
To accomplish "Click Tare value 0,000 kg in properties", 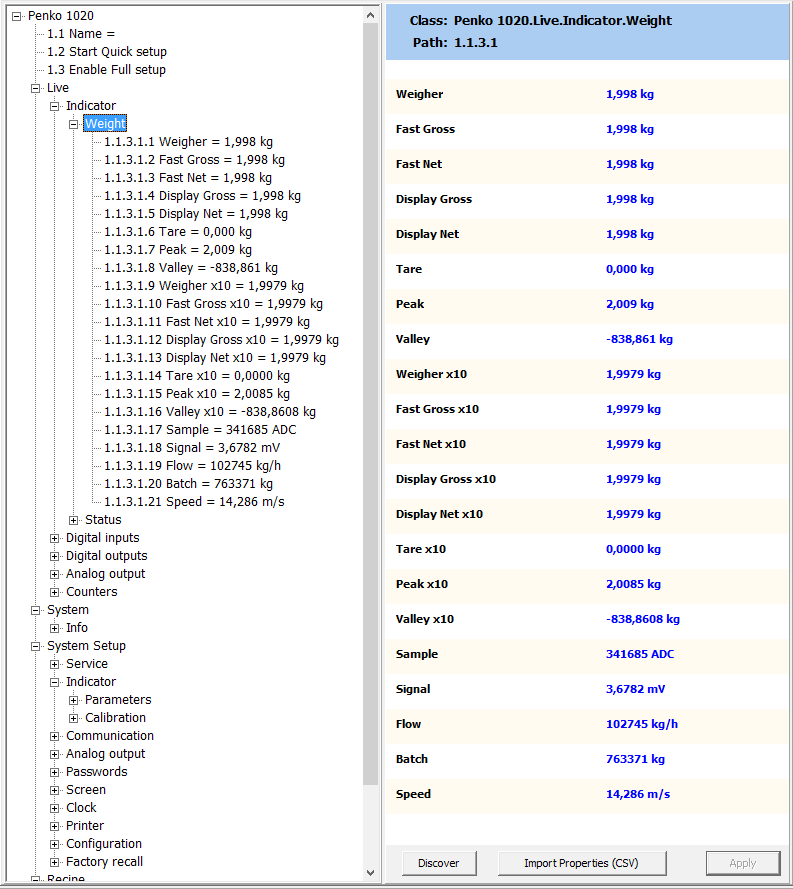I will (630, 269).
